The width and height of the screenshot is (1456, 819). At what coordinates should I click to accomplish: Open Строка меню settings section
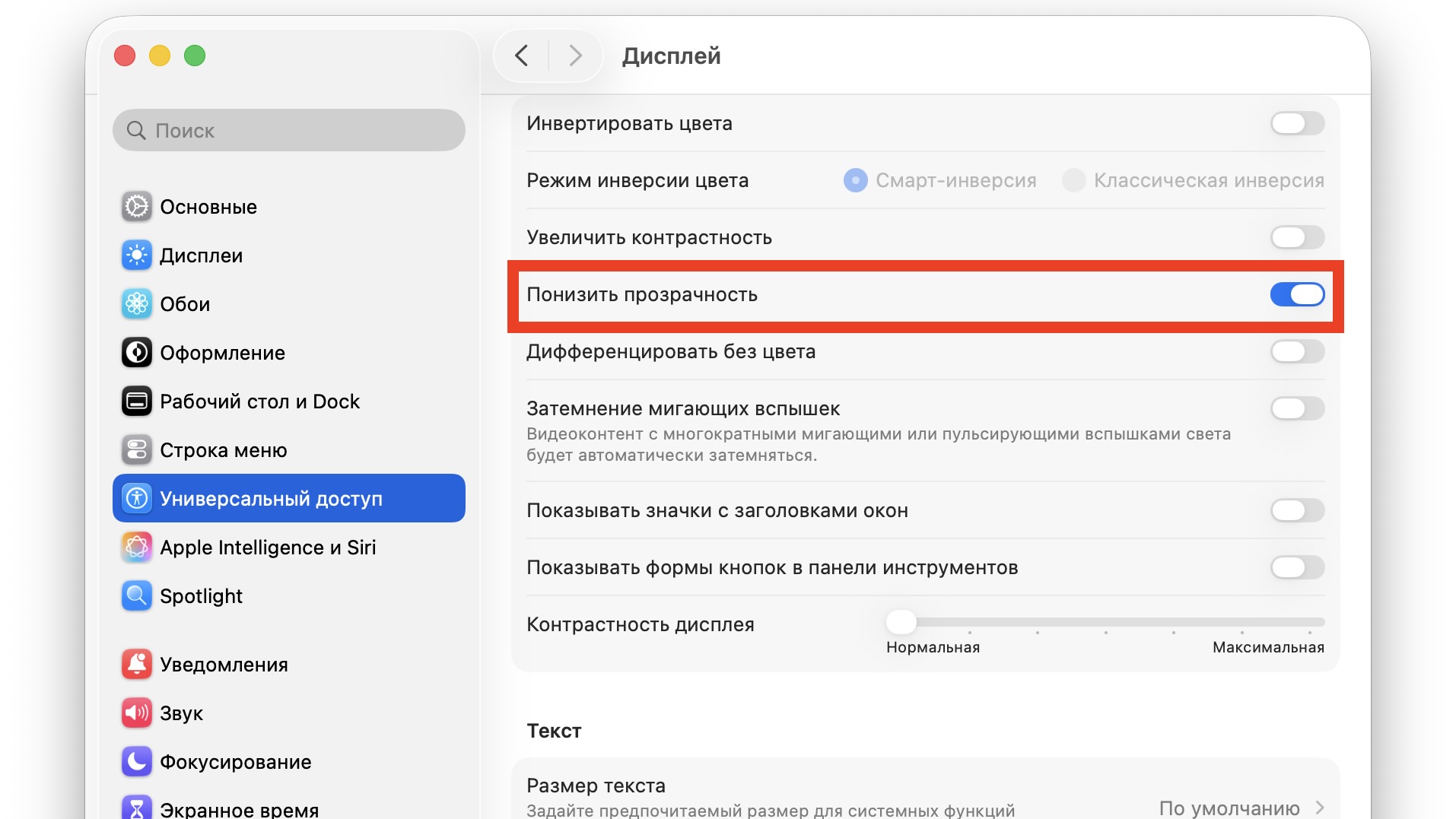(x=289, y=450)
